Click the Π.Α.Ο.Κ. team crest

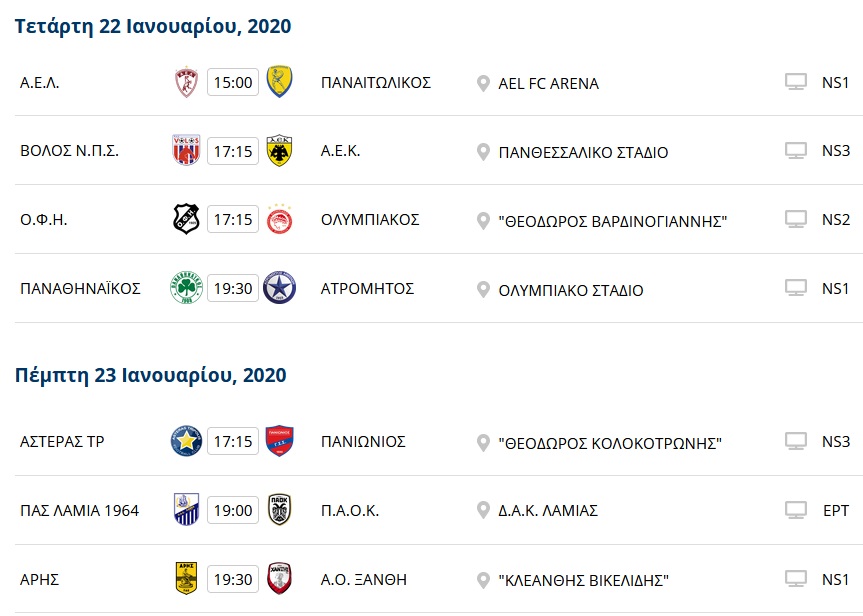point(279,510)
